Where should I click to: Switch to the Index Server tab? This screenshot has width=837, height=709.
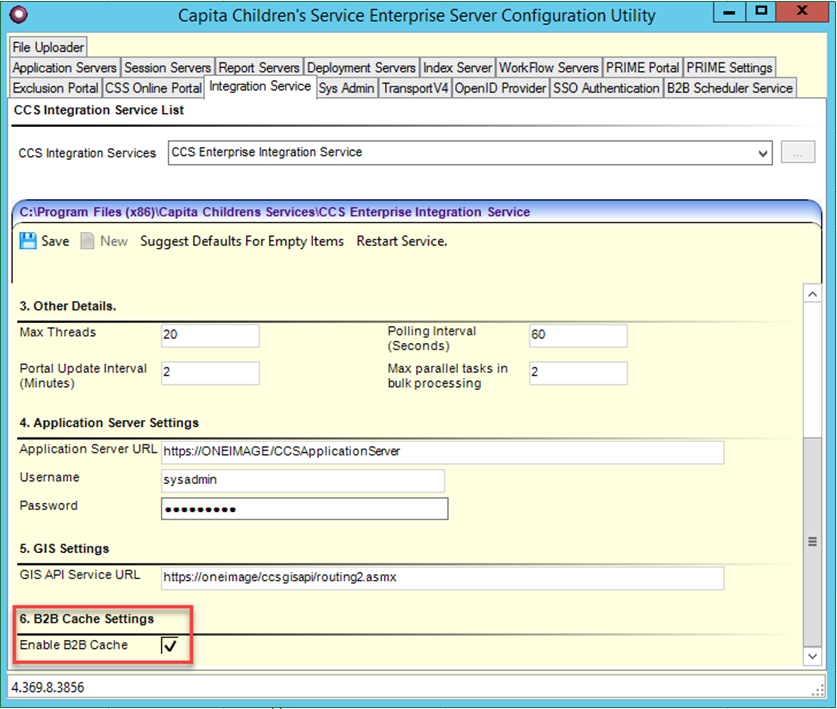(457, 68)
